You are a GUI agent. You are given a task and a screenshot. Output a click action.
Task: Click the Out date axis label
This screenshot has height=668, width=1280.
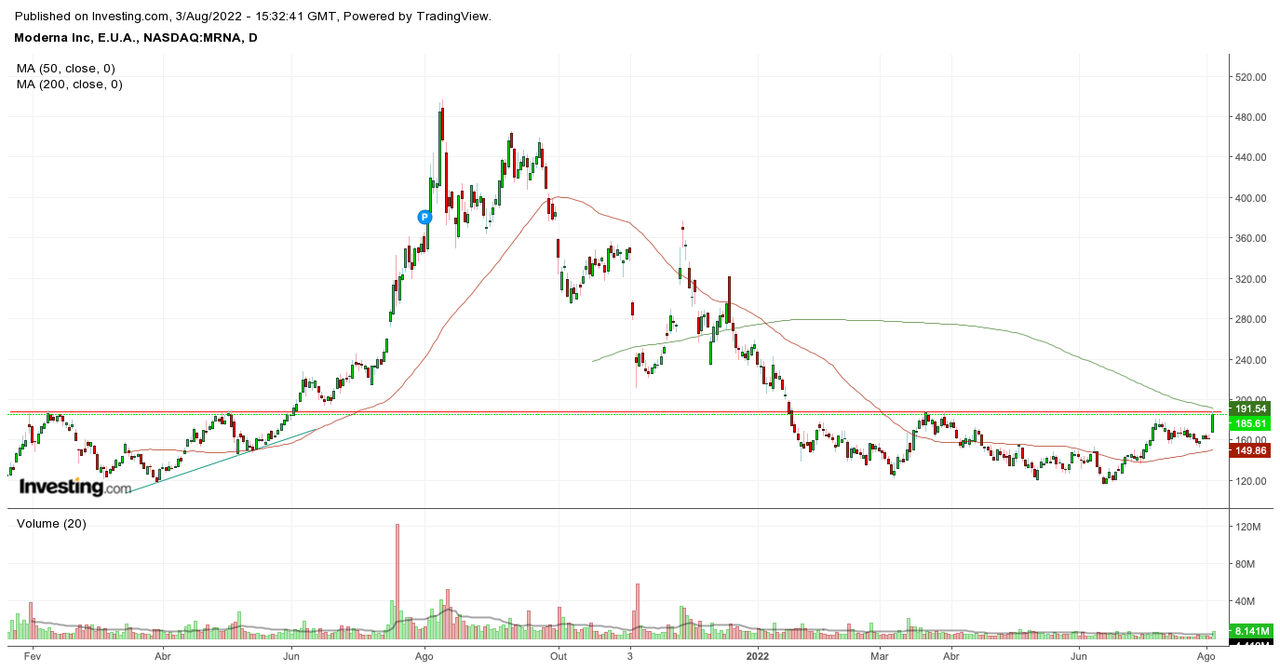tap(558, 656)
